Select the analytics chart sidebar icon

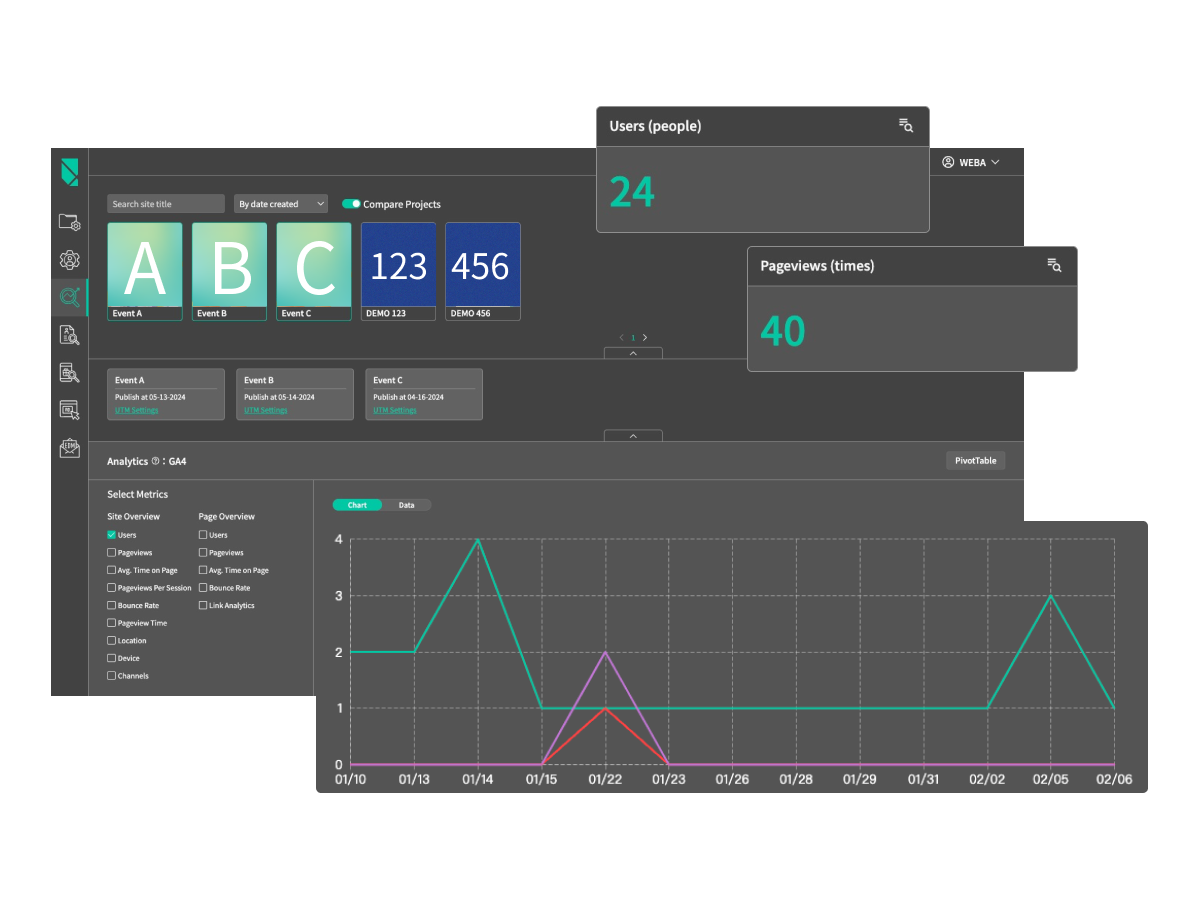[69, 297]
